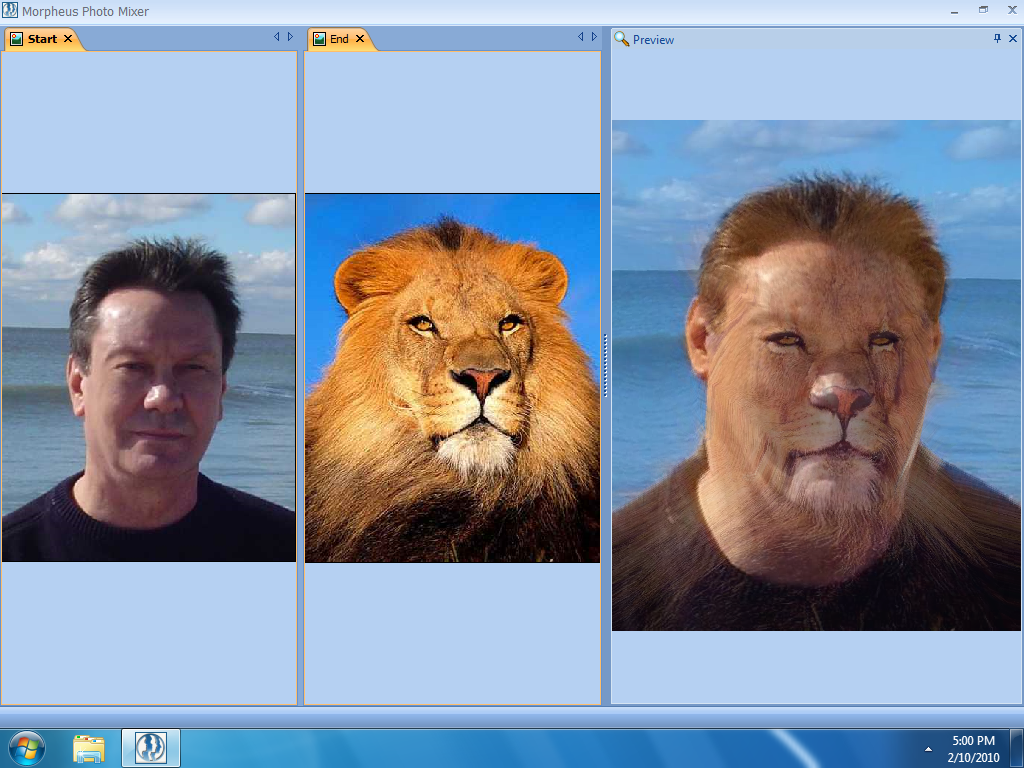Click the Preview panel title text
The width and height of the screenshot is (1024, 768).
(x=653, y=40)
